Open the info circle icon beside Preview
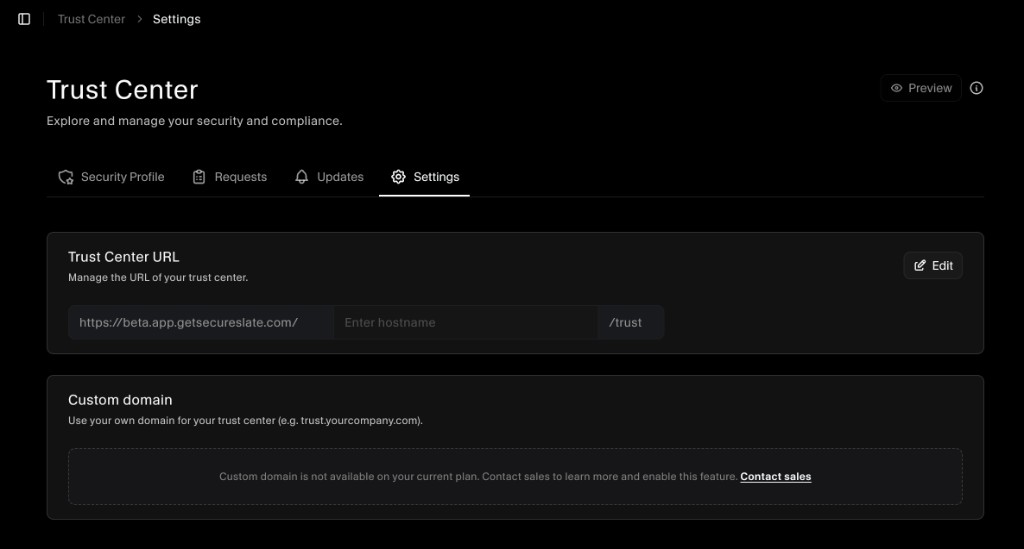The image size is (1024, 549). point(976,88)
